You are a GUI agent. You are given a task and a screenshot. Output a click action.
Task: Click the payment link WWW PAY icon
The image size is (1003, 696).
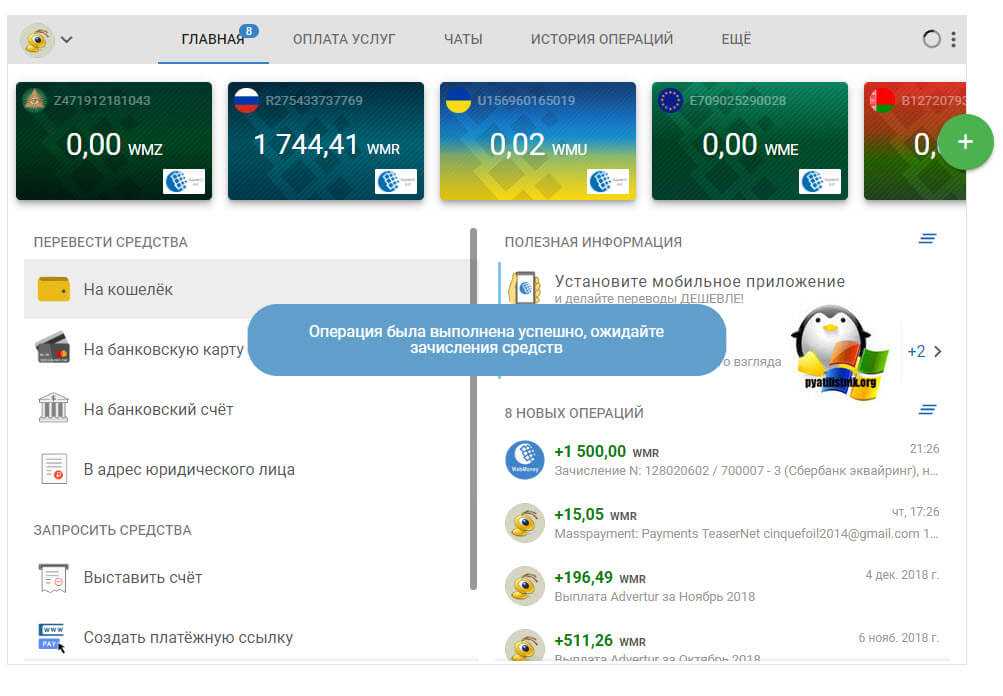tap(53, 637)
